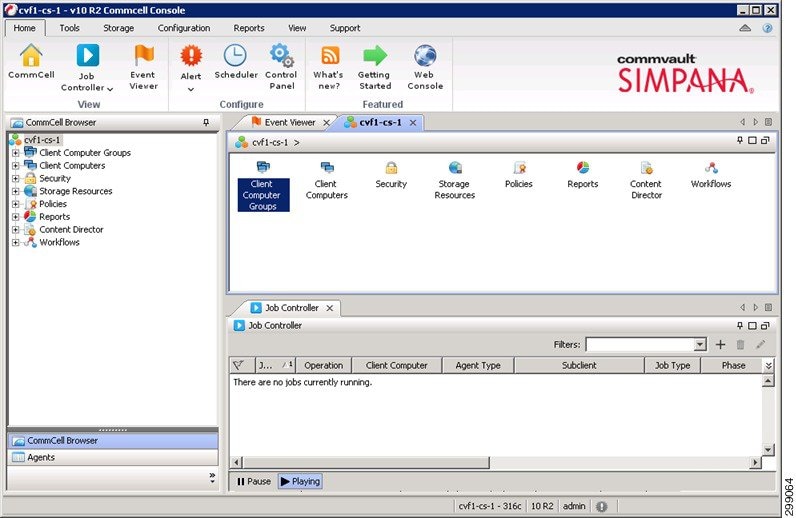Open the Configuration ribbon tab
This screenshot has height=518, width=796.
pyautogui.click(x=184, y=28)
